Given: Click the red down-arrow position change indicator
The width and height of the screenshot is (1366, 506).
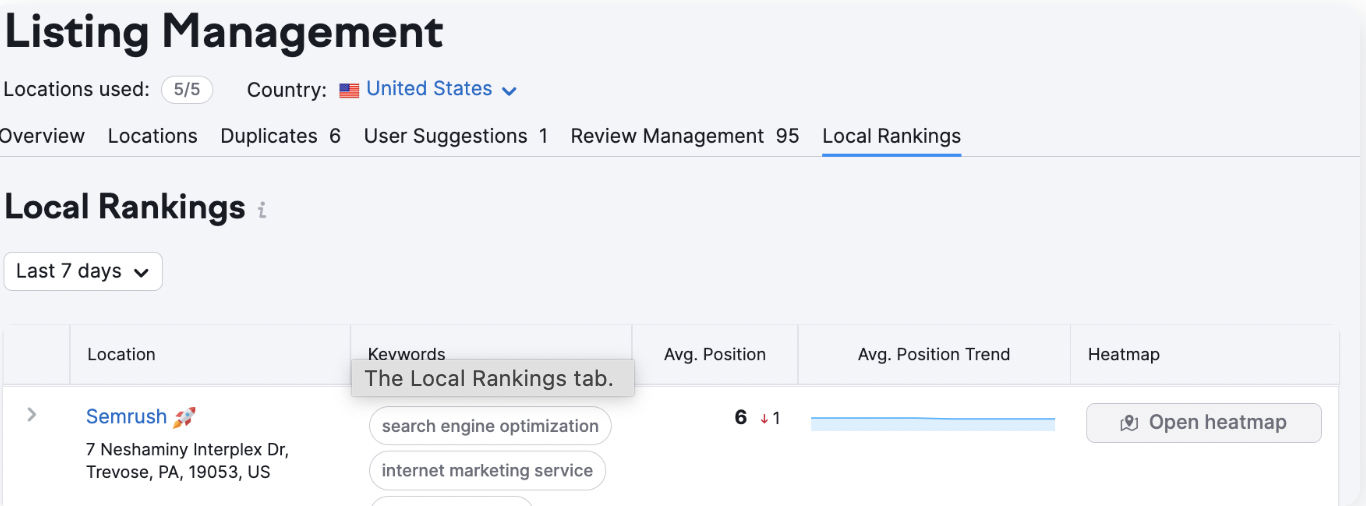Looking at the screenshot, I should click(x=764, y=419).
